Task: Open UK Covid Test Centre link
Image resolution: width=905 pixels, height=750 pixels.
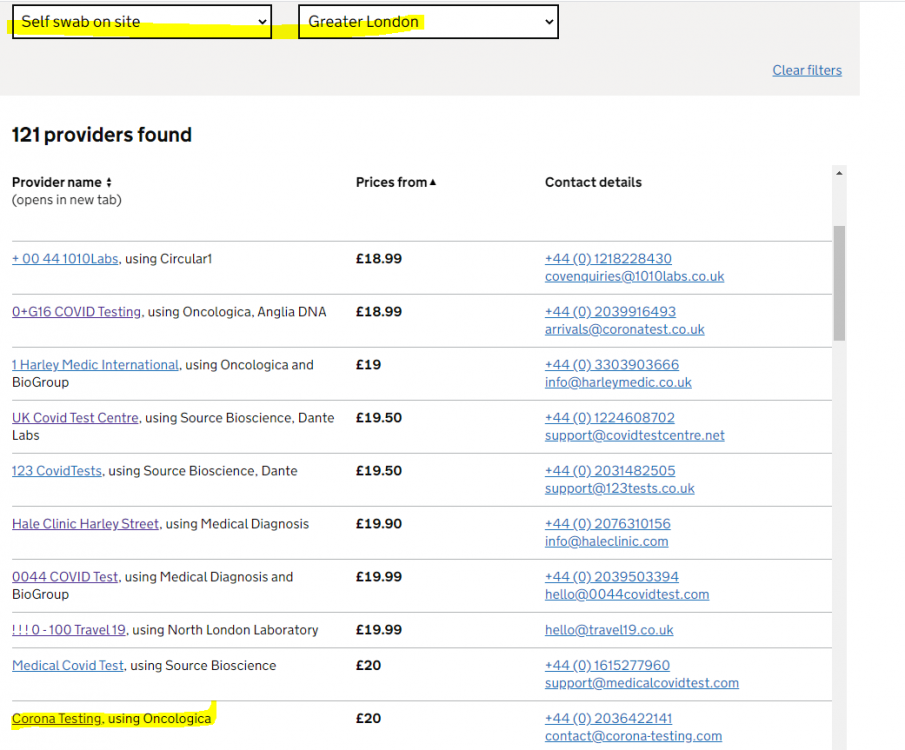Action: tap(75, 418)
